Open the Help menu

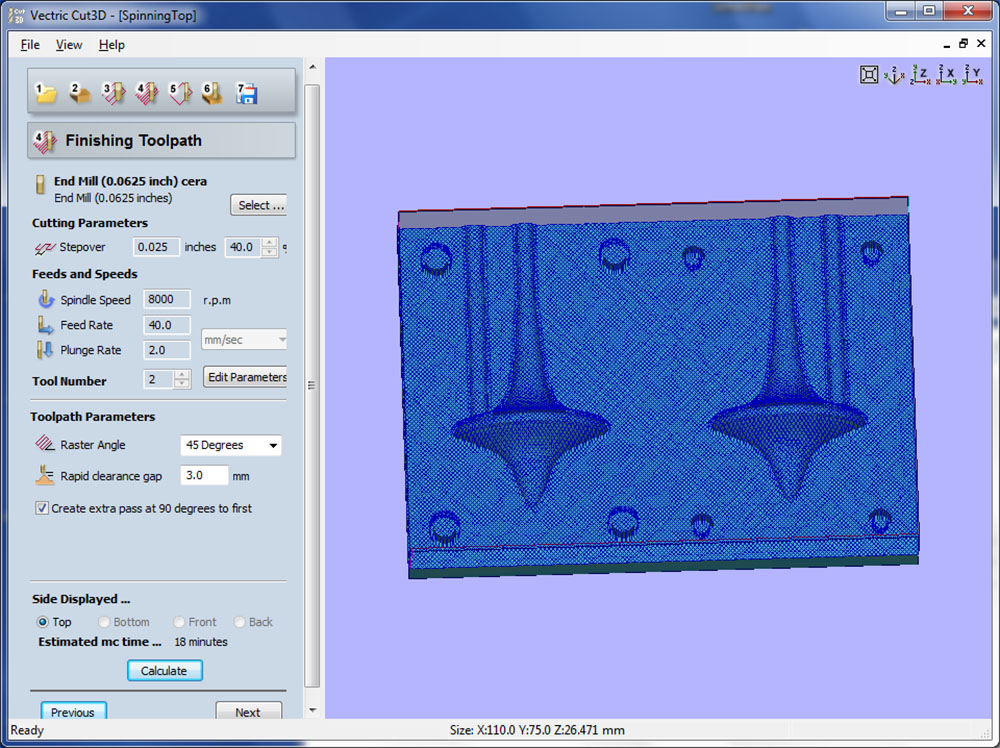[x=112, y=45]
